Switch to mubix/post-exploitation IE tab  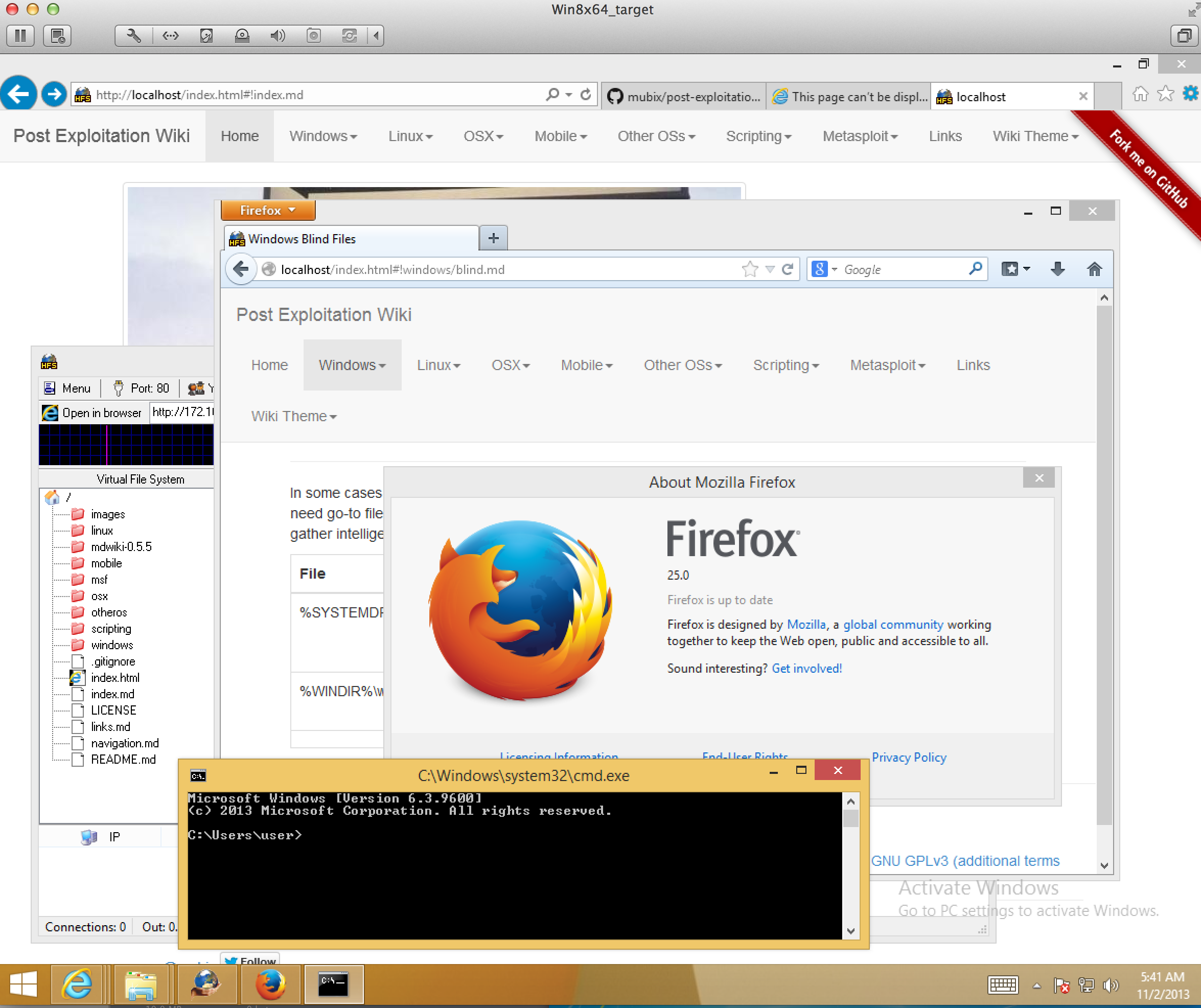[683, 97]
